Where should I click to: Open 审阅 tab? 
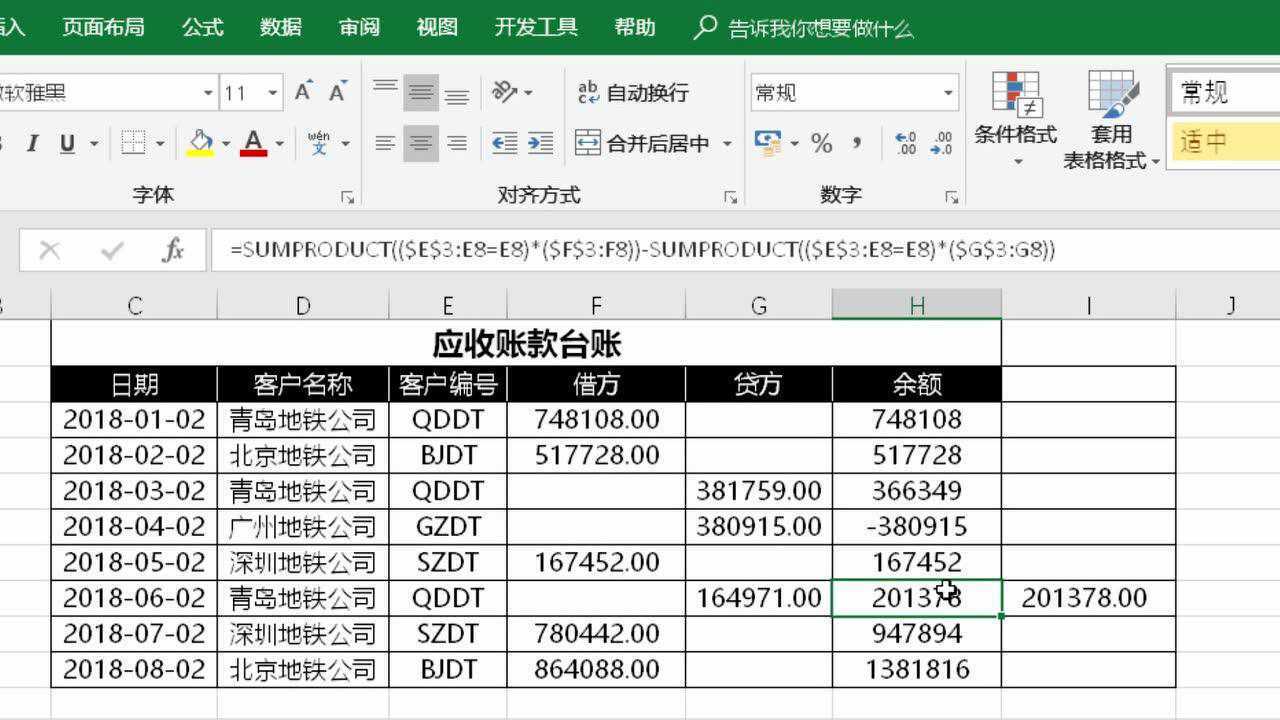(x=359, y=27)
